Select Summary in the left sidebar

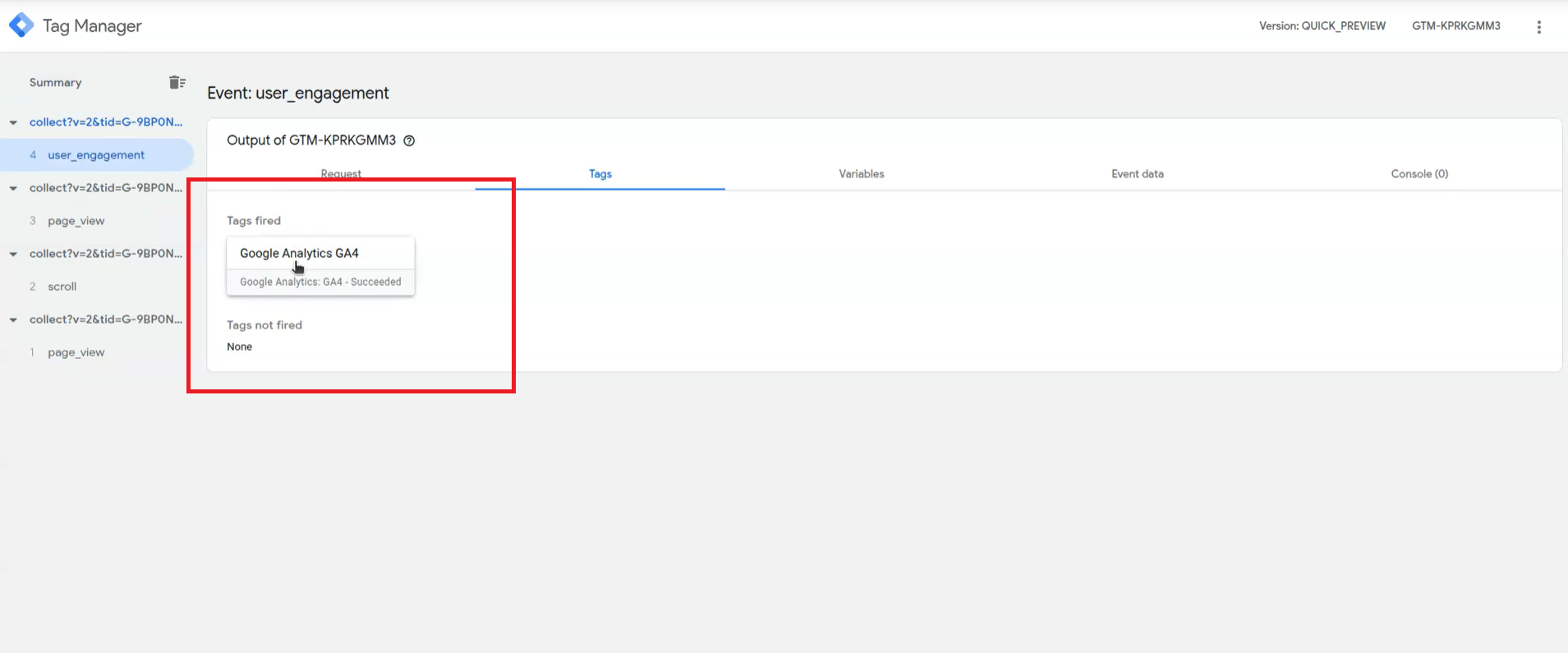(56, 82)
